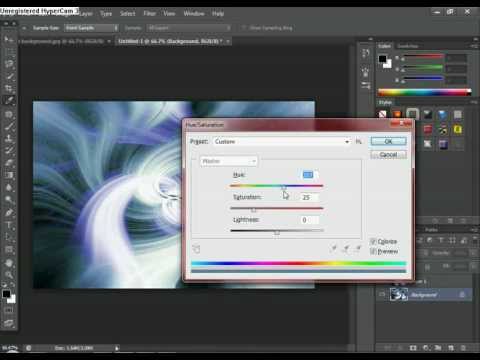Toggle the shape layer filter in Layers
The height and width of the screenshot is (360, 480).
tap(452, 240)
